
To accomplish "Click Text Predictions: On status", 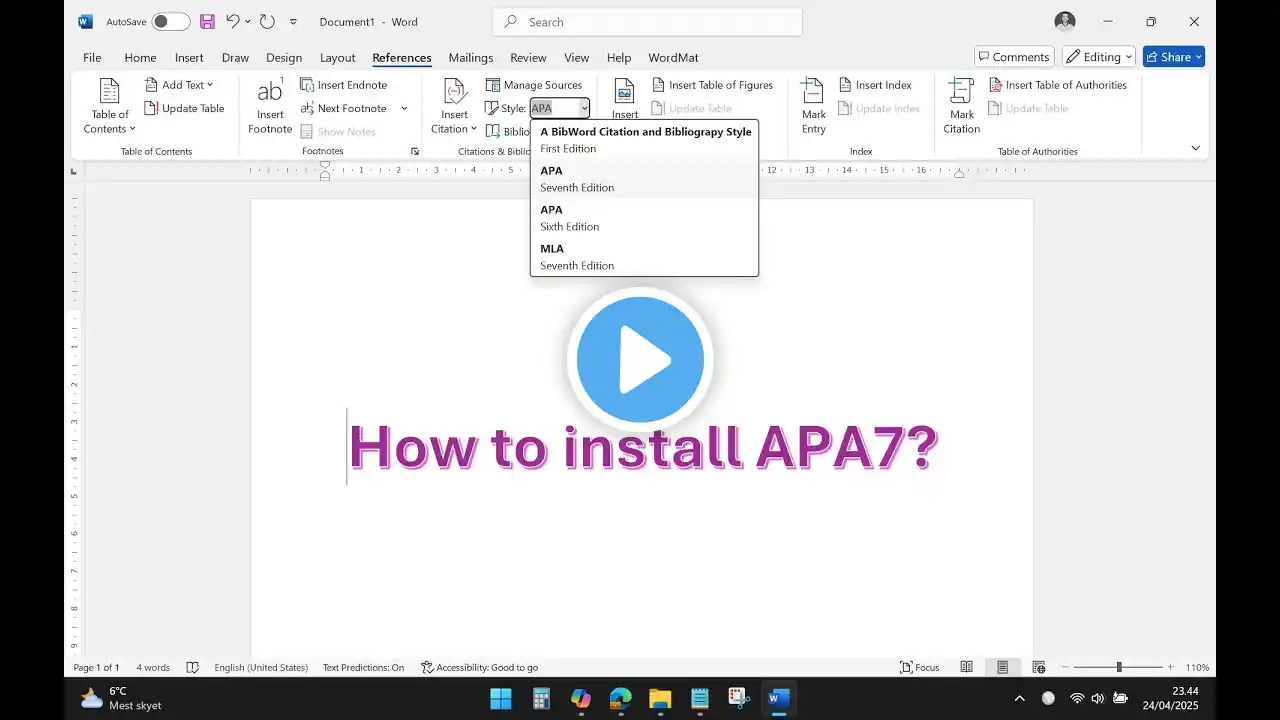I will pos(363,667).
